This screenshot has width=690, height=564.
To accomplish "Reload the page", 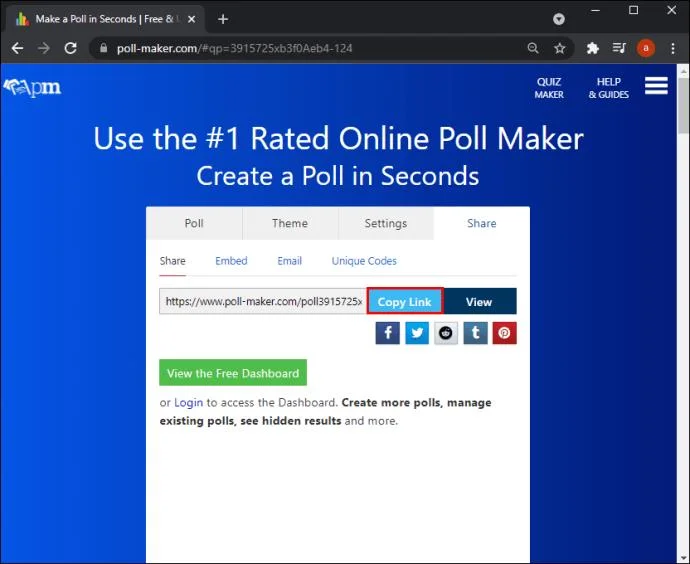I will (x=70, y=48).
